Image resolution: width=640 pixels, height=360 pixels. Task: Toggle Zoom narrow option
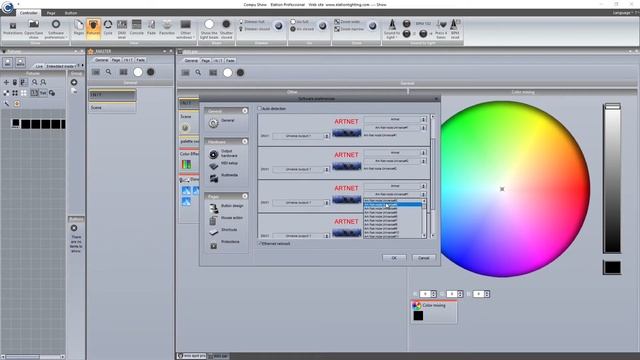point(349,29)
